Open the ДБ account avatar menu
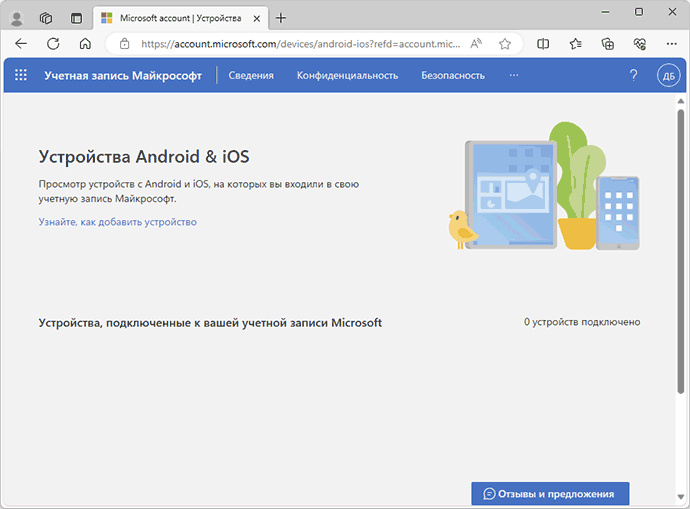 [668, 76]
